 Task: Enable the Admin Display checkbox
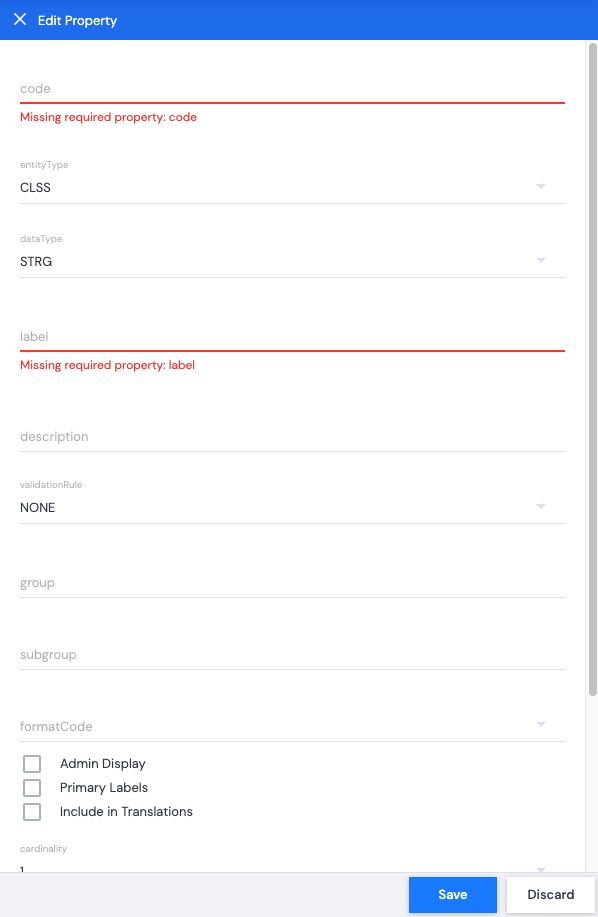coord(32,764)
